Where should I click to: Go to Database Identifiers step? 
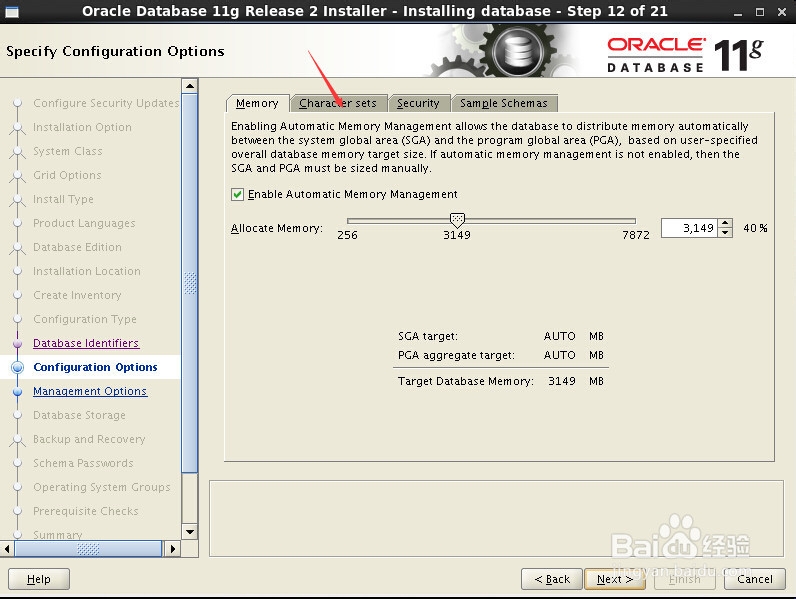86,343
